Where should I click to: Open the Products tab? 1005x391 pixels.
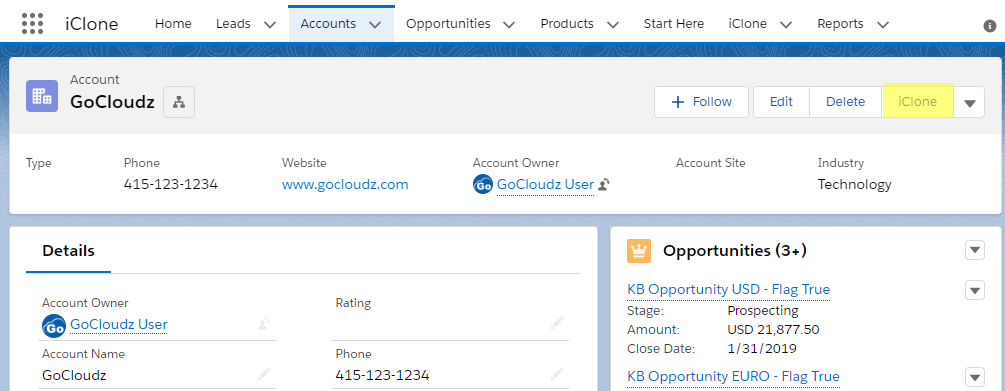pos(567,24)
